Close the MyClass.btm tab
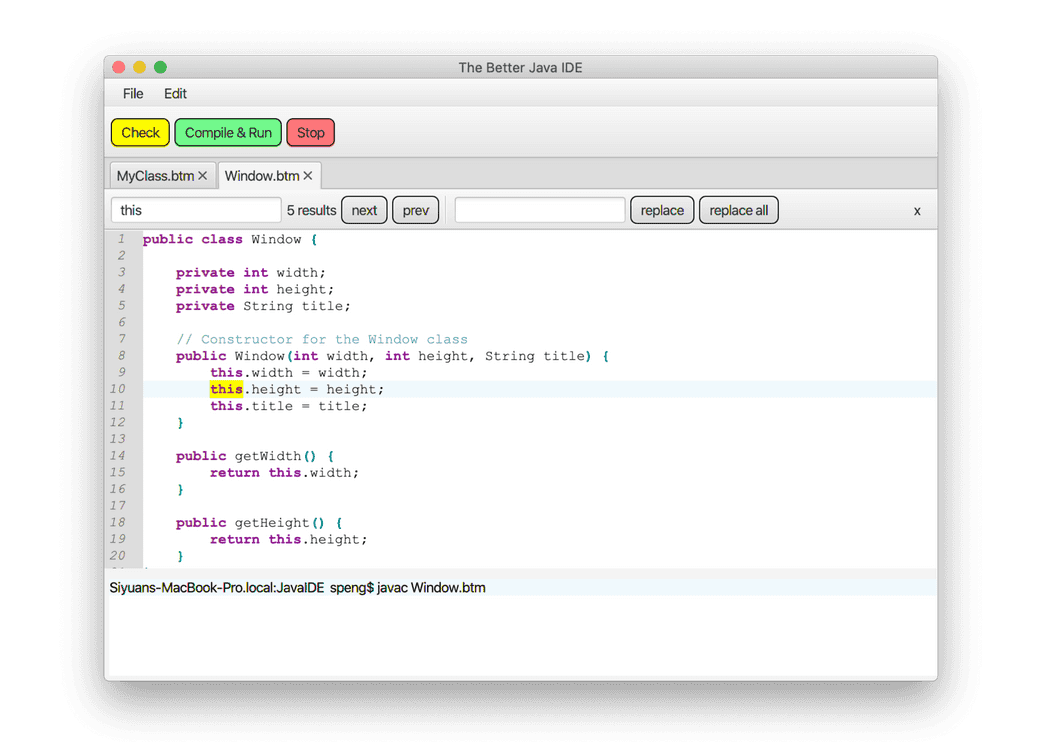 coord(203,175)
